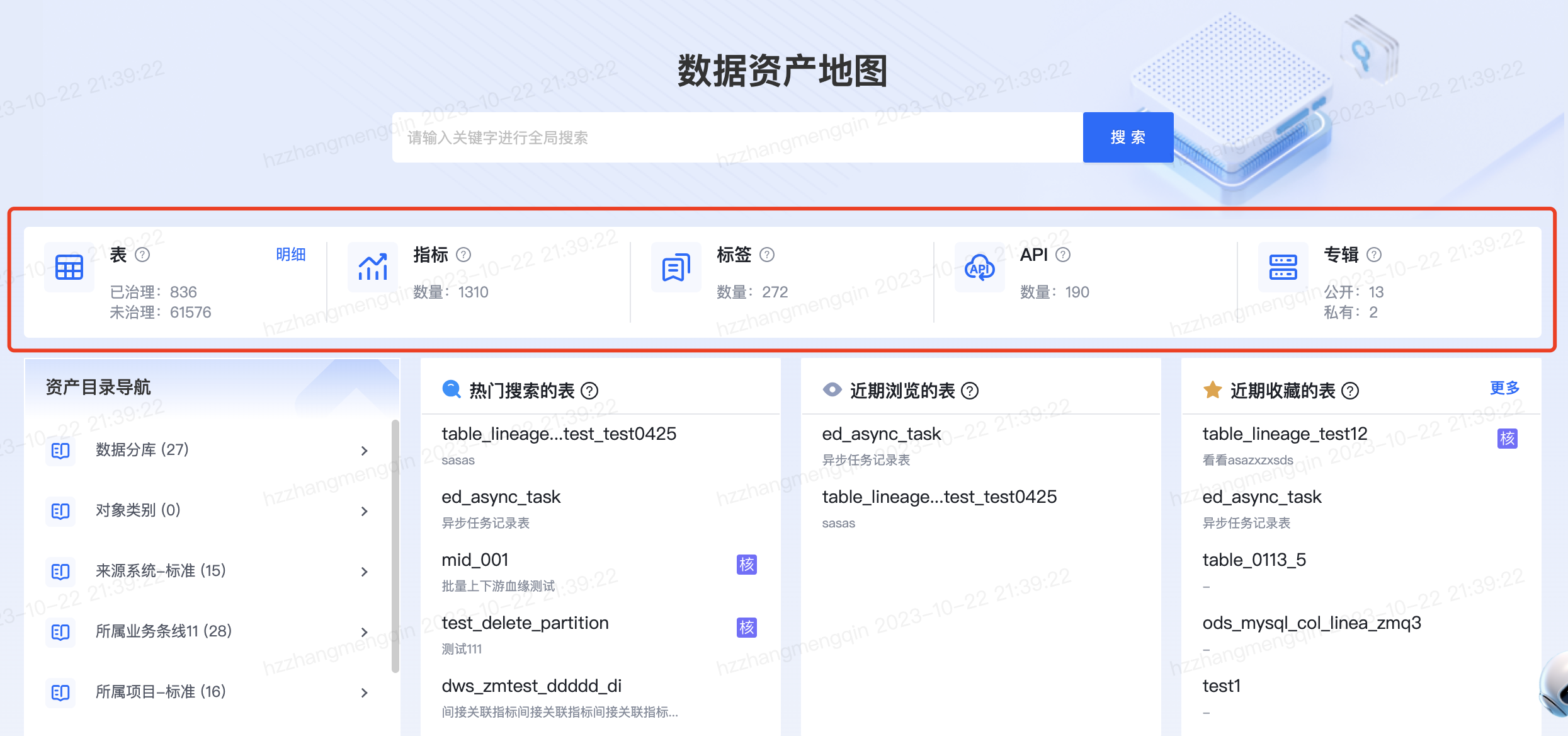Screen dimensions: 1568x736
Task: Click help icon next to 标签
Action: click(767, 255)
